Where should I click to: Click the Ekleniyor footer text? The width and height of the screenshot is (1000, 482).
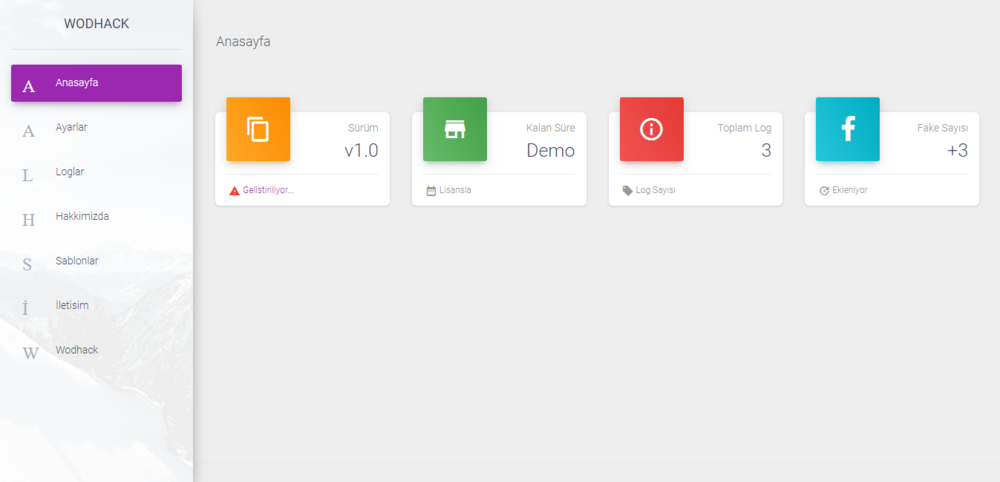coord(850,191)
